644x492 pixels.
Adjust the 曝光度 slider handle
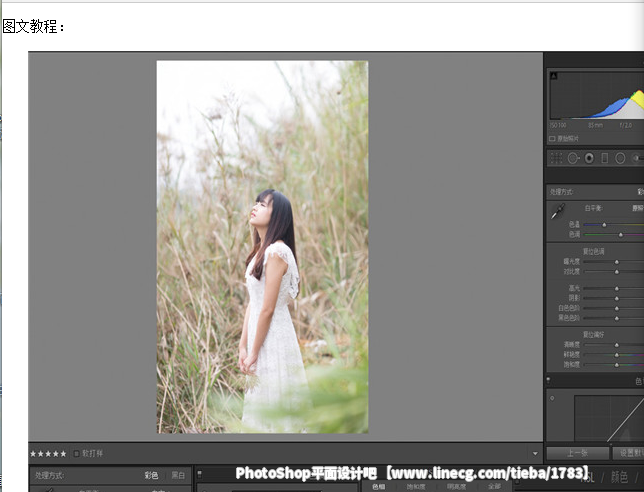coord(616,262)
